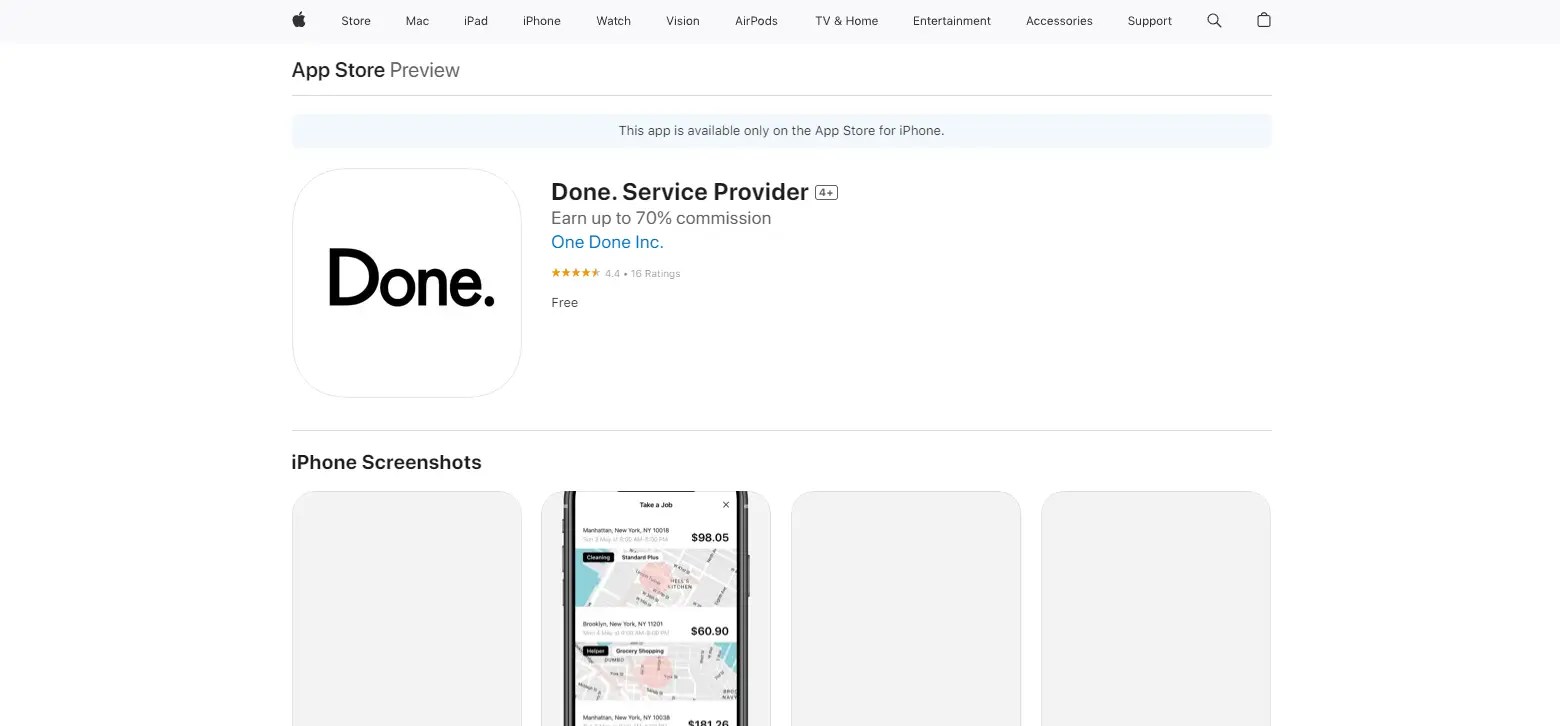Open the Take a Job screenshot thumbnail
This screenshot has height=726, width=1560.
656,608
